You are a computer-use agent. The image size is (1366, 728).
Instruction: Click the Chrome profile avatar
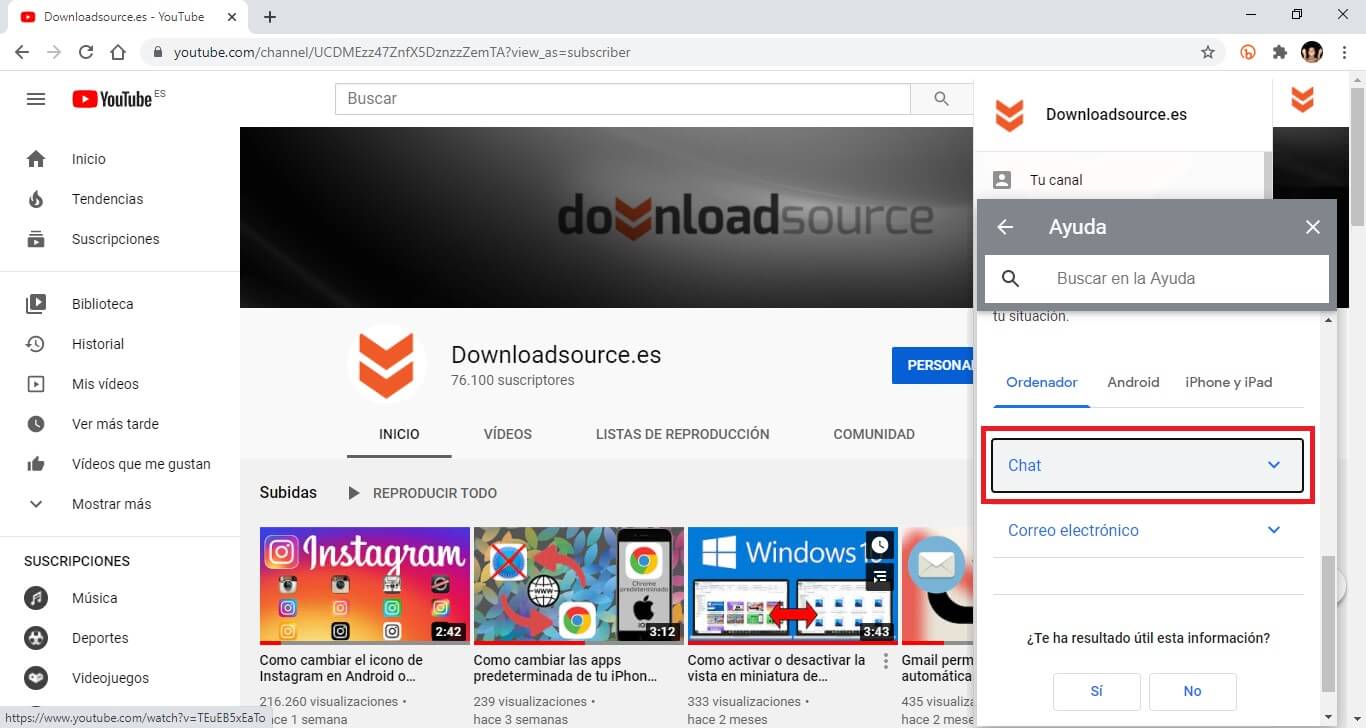1312,52
